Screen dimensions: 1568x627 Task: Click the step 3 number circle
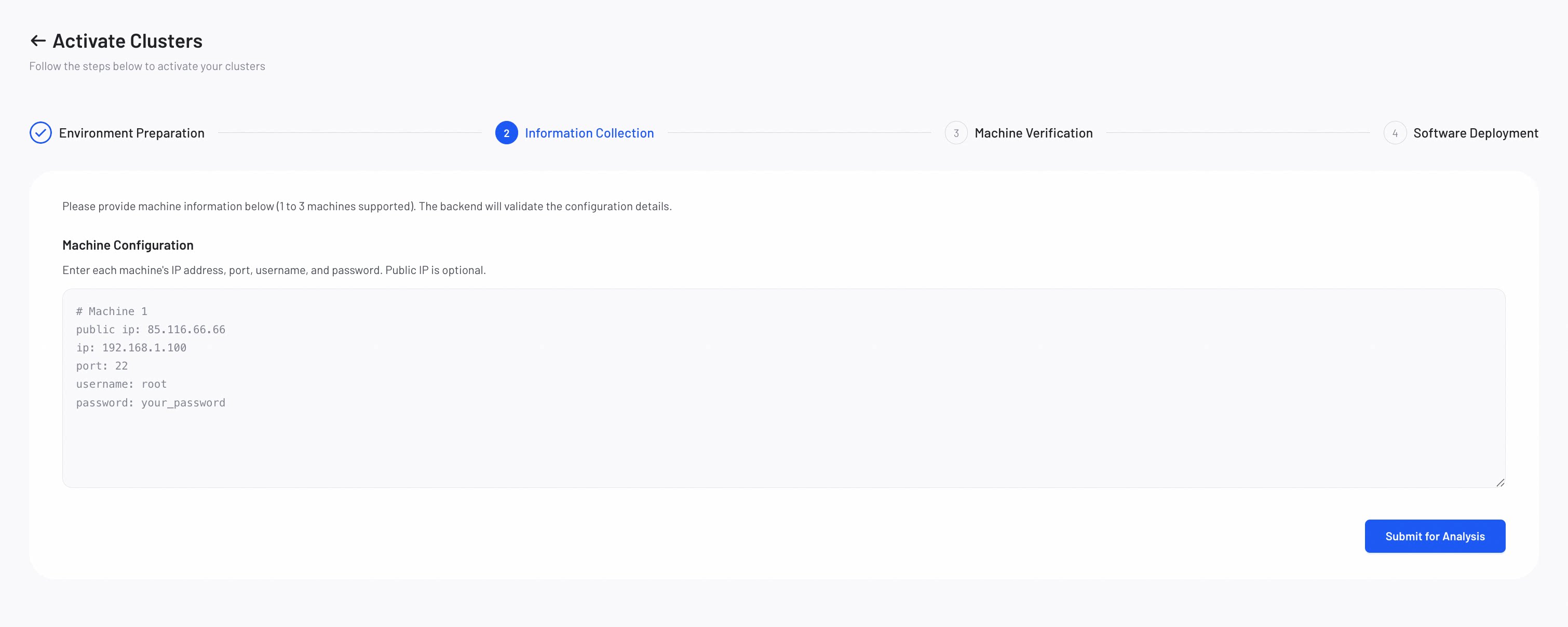[x=956, y=133]
